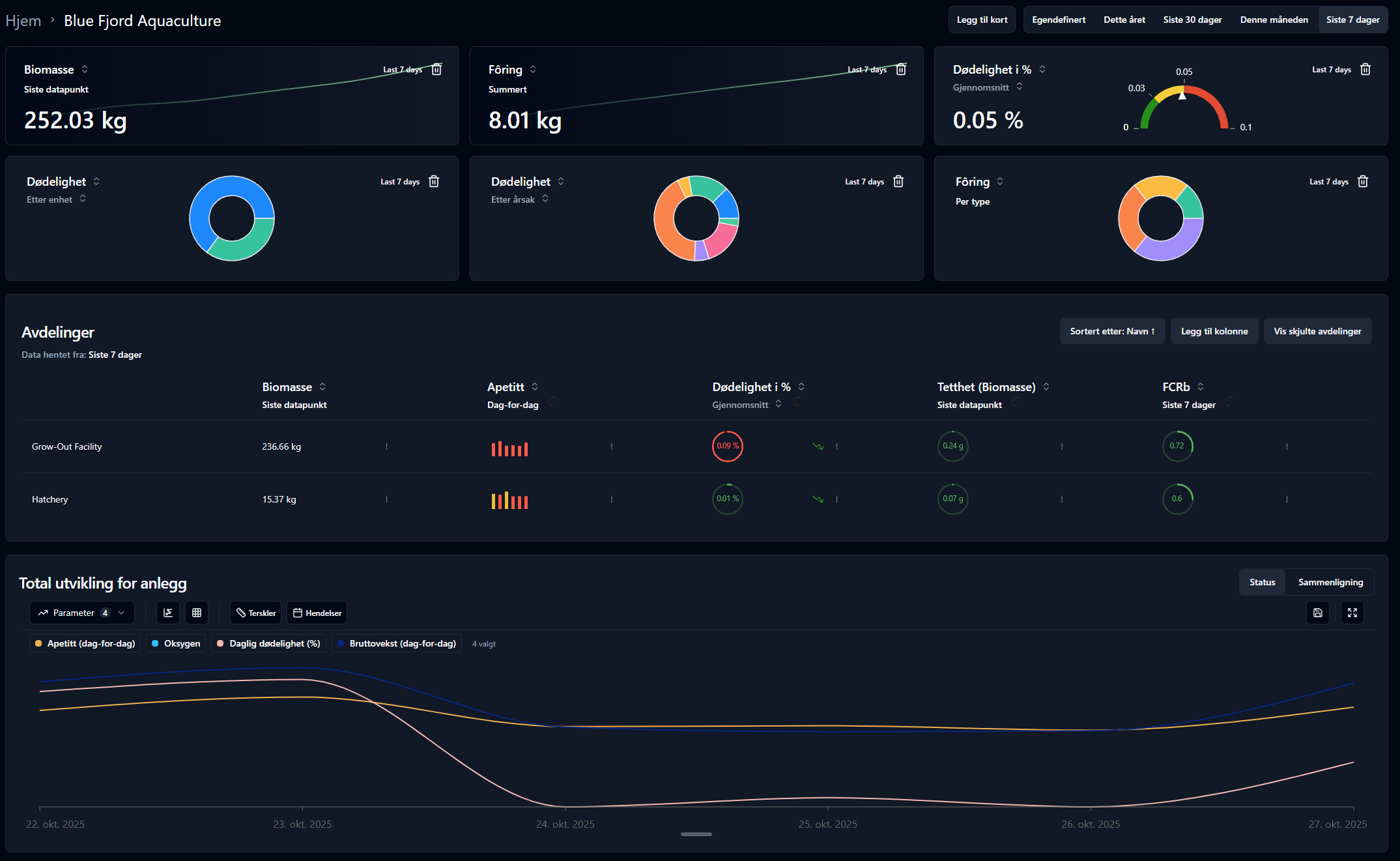Click Vis skjulte avdelinger button
Image resolution: width=1400 pixels, height=861 pixels.
tap(1317, 331)
